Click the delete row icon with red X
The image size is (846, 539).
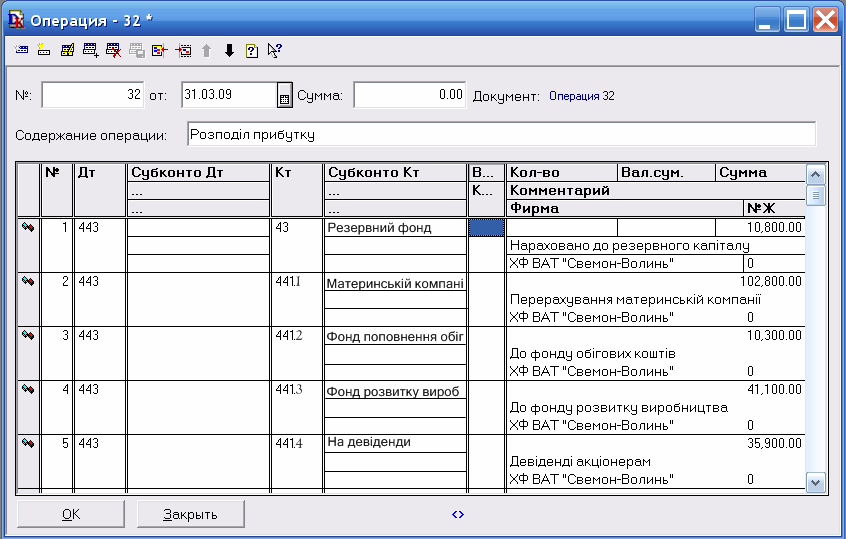pyautogui.click(x=113, y=50)
